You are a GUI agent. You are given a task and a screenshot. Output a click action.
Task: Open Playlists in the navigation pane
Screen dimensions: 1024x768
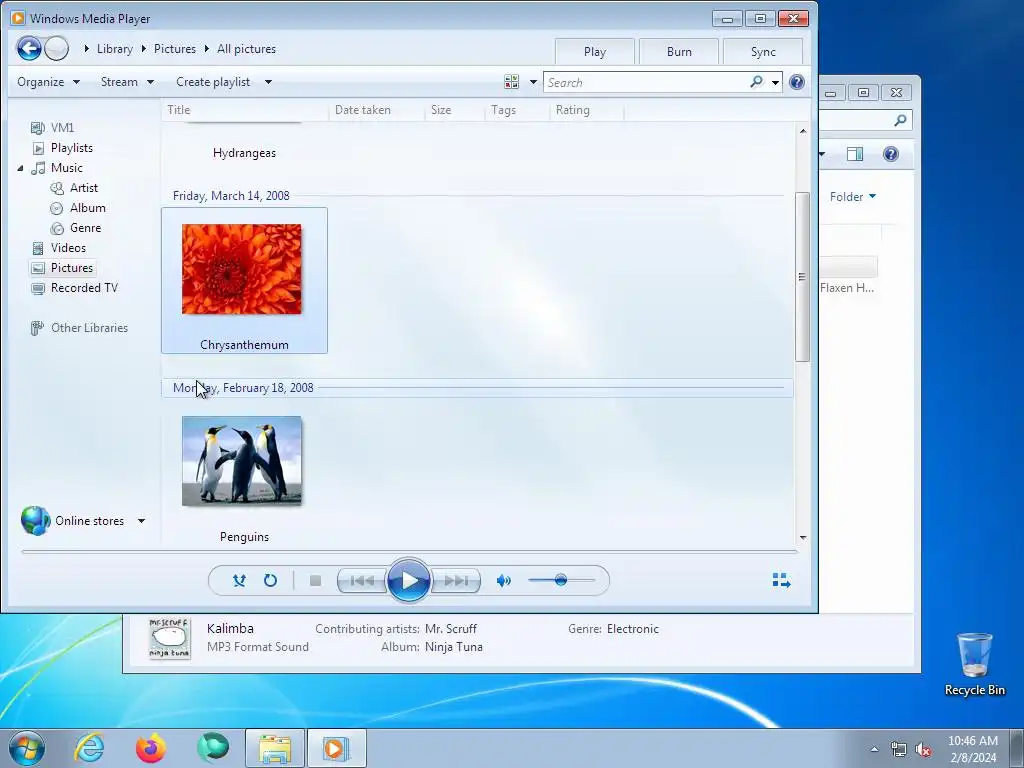pos(72,148)
